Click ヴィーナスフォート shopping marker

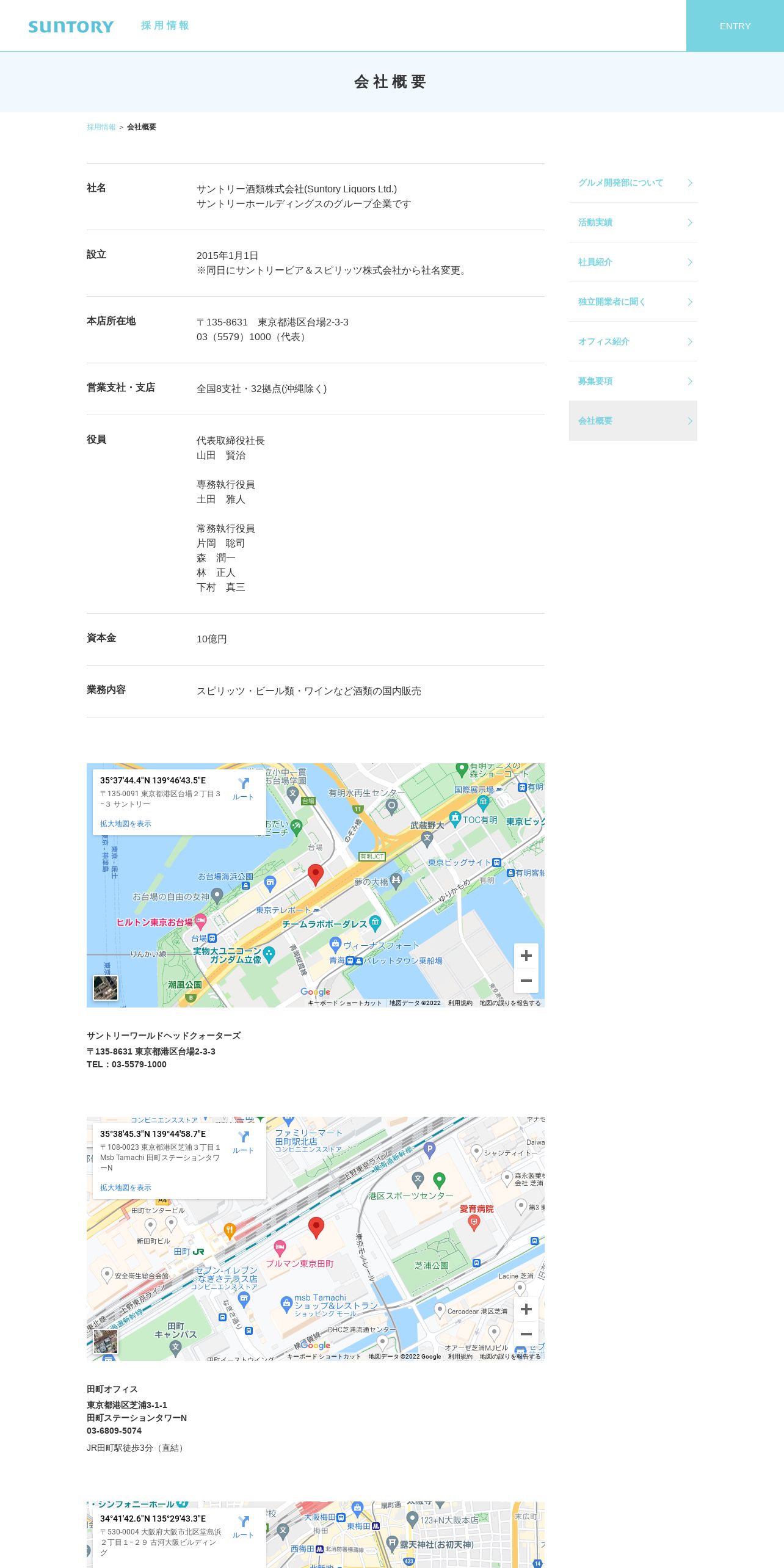coord(335,945)
